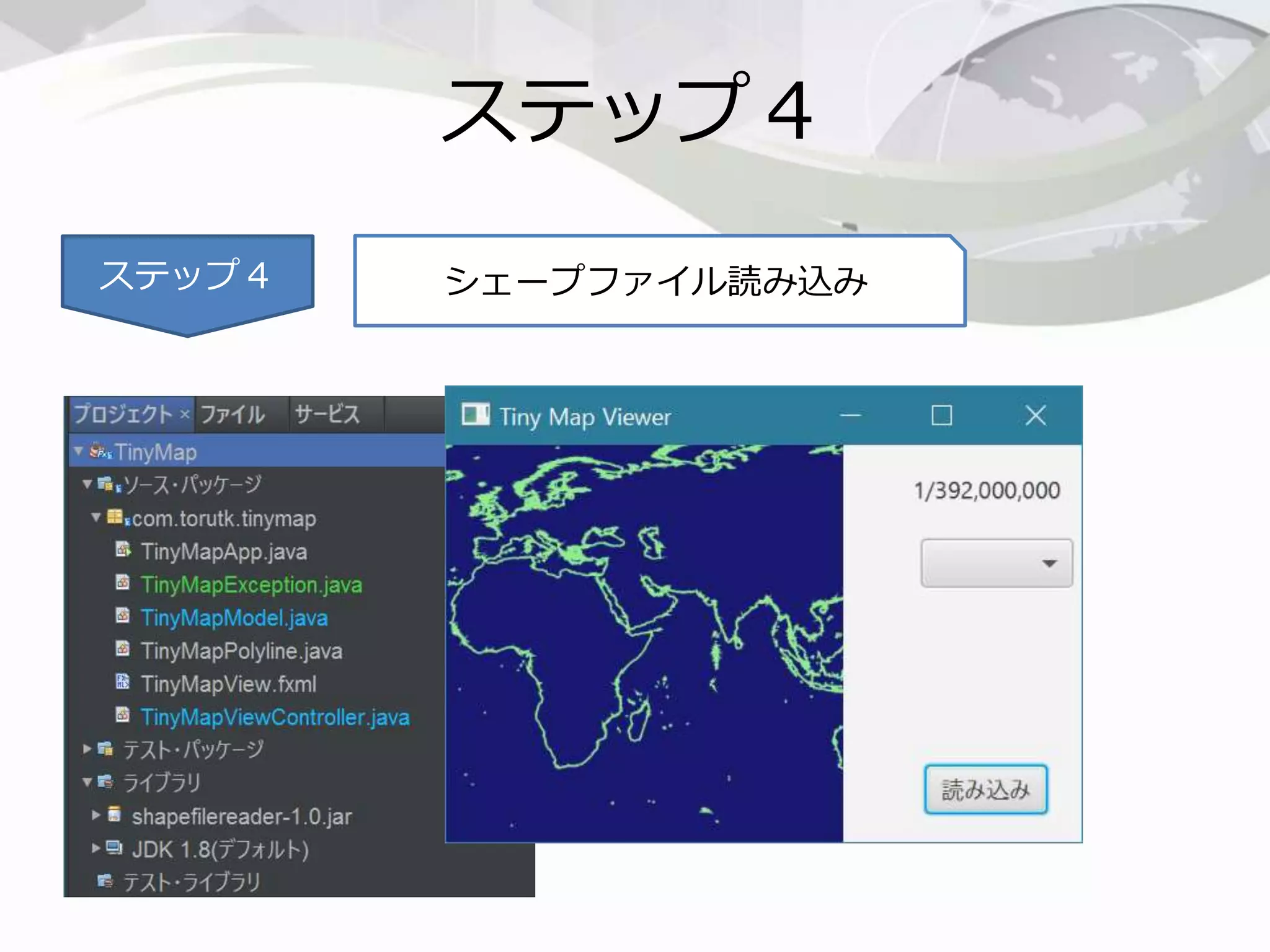Click the TinyMapException.java file icon
The width and height of the screenshot is (1270, 952).
(123, 583)
